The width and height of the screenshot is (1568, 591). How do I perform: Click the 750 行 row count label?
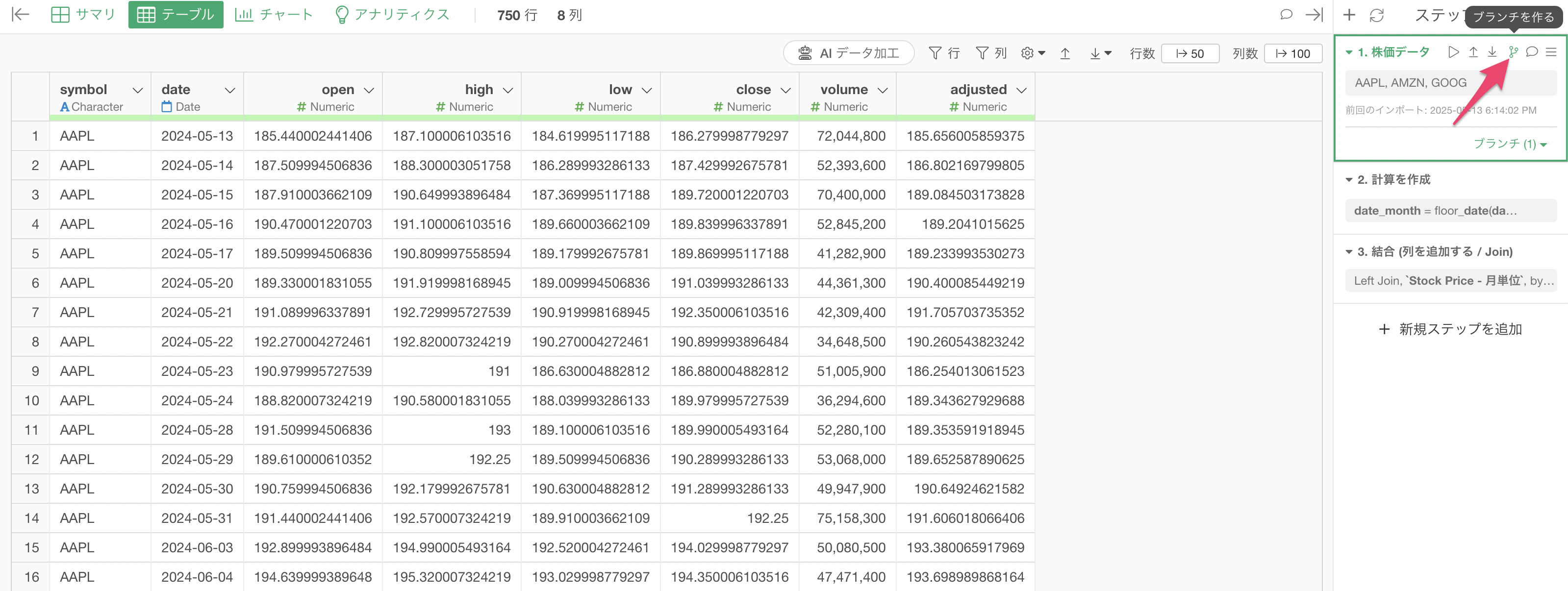coord(517,15)
